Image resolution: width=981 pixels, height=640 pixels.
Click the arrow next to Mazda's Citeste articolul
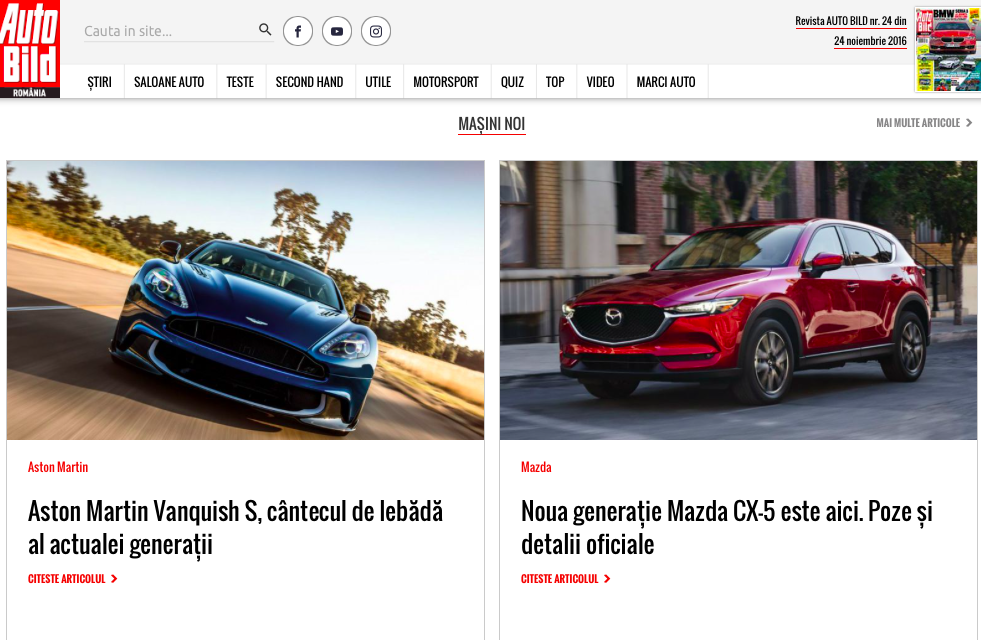[607, 579]
